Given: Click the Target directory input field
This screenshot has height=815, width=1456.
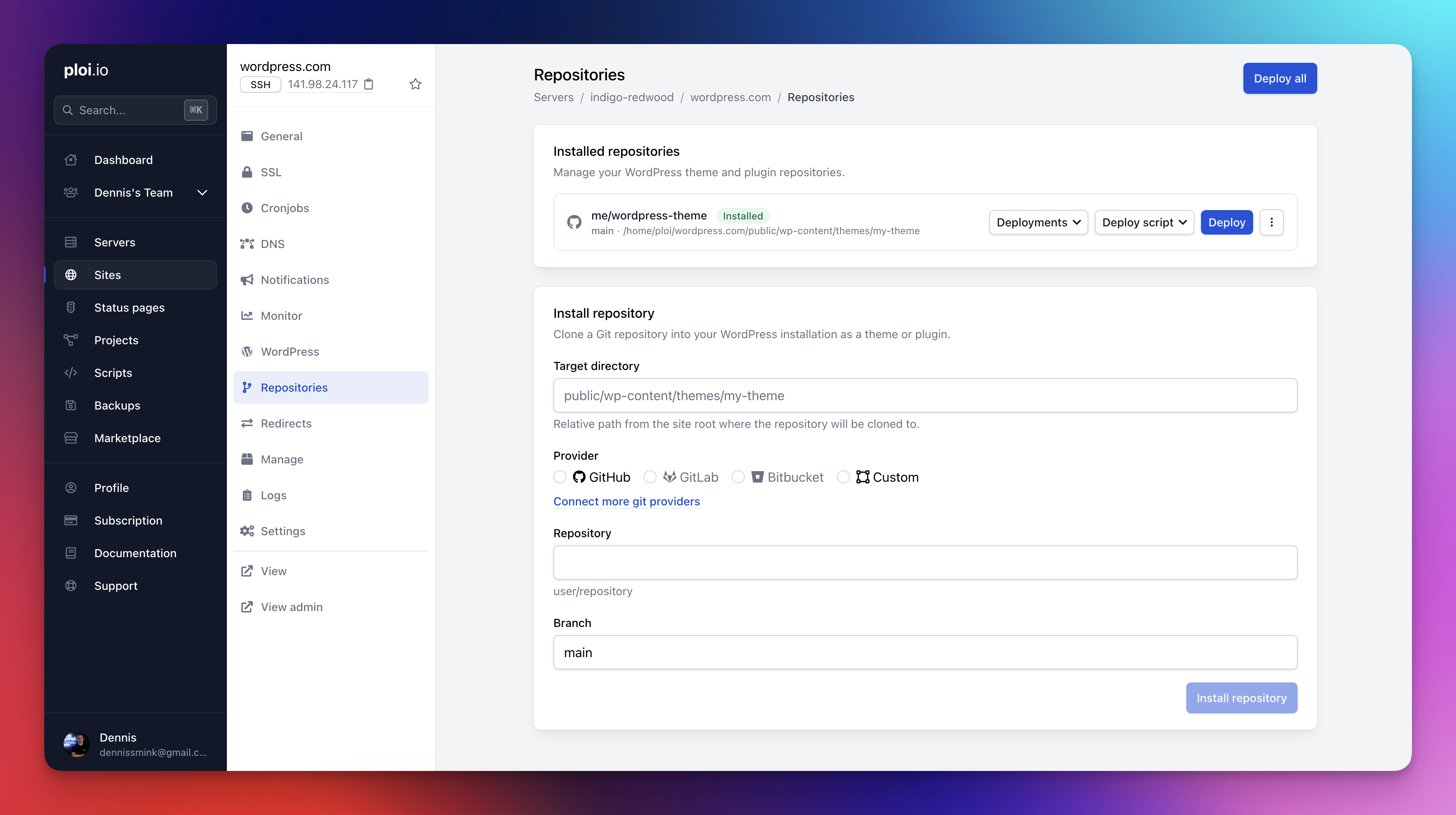Looking at the screenshot, I should [925, 395].
